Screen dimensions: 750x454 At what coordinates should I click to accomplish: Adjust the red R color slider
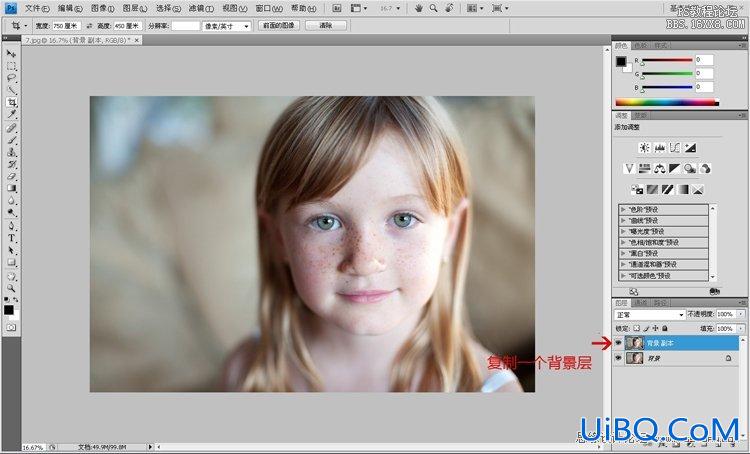coord(667,61)
